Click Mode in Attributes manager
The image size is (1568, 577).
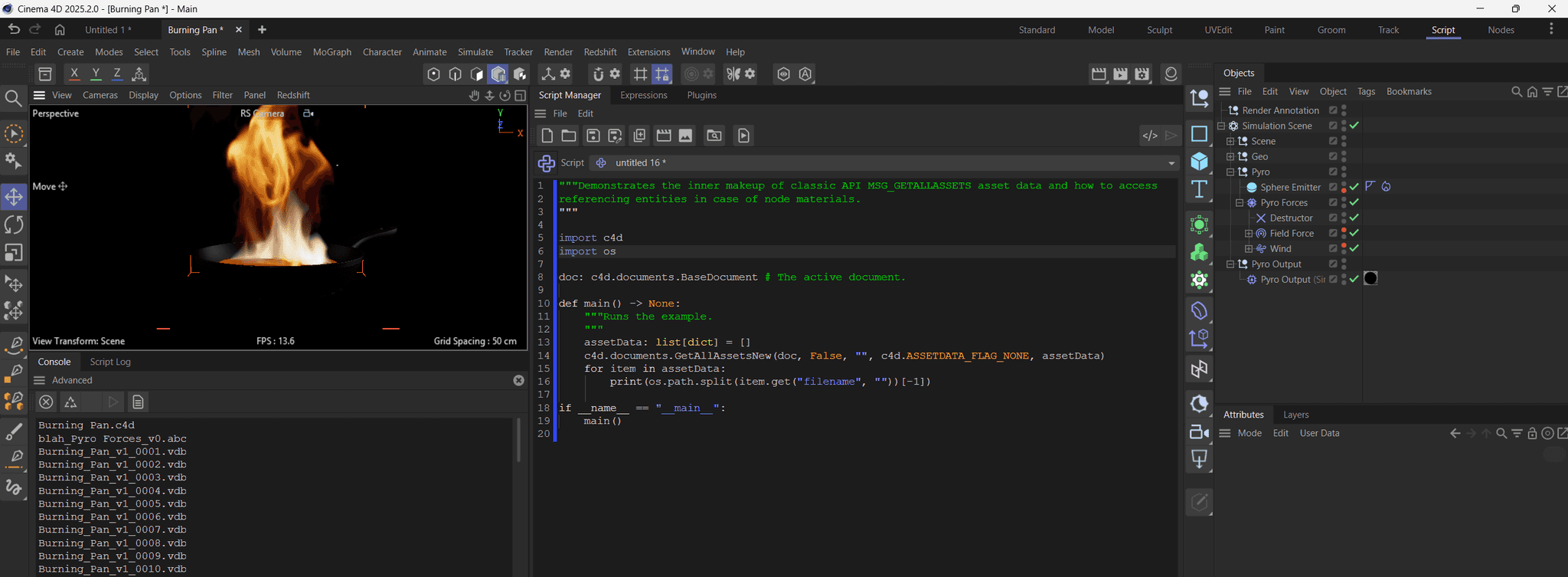1249,433
